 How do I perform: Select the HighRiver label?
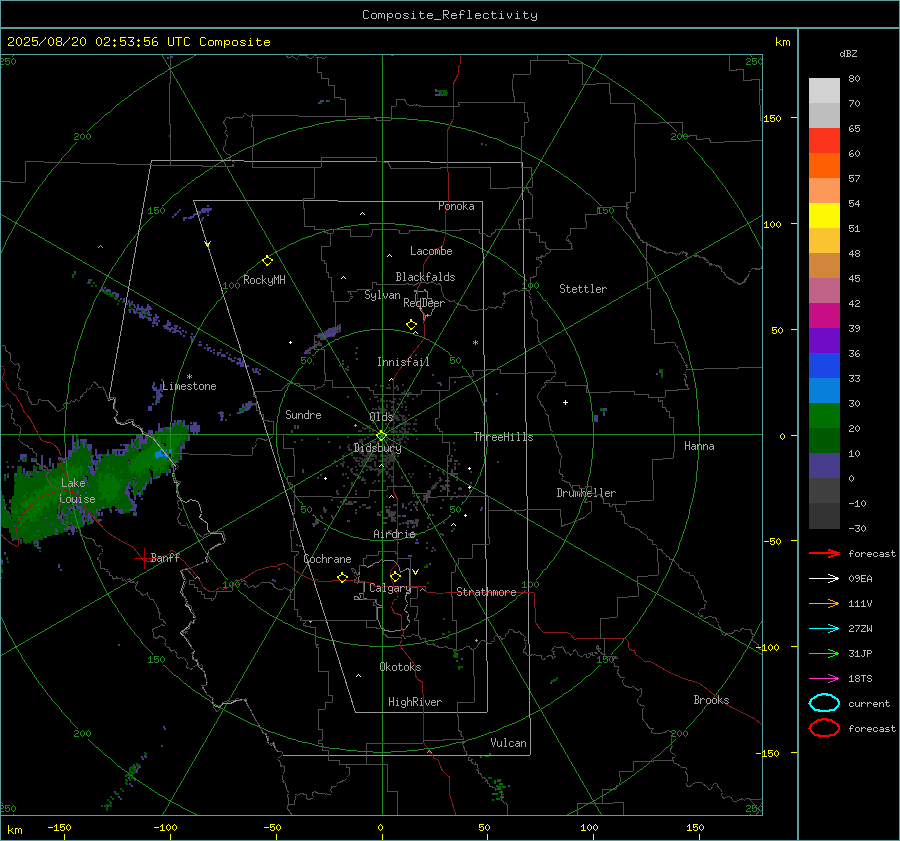pos(415,702)
